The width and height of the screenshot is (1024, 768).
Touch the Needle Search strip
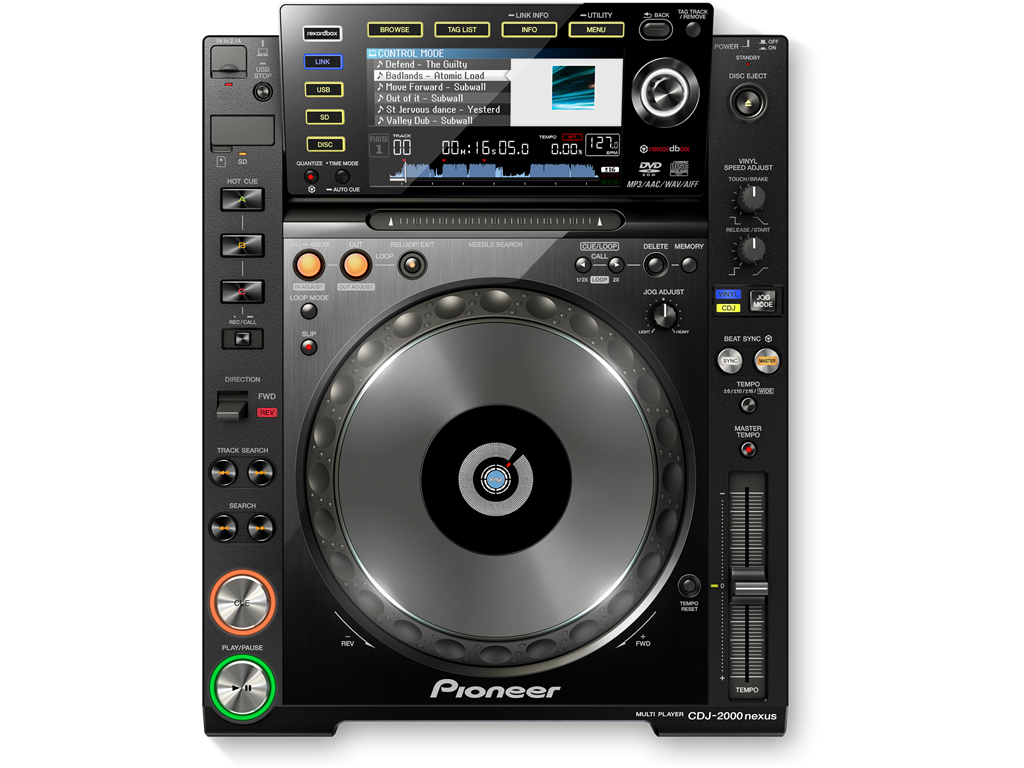click(495, 220)
